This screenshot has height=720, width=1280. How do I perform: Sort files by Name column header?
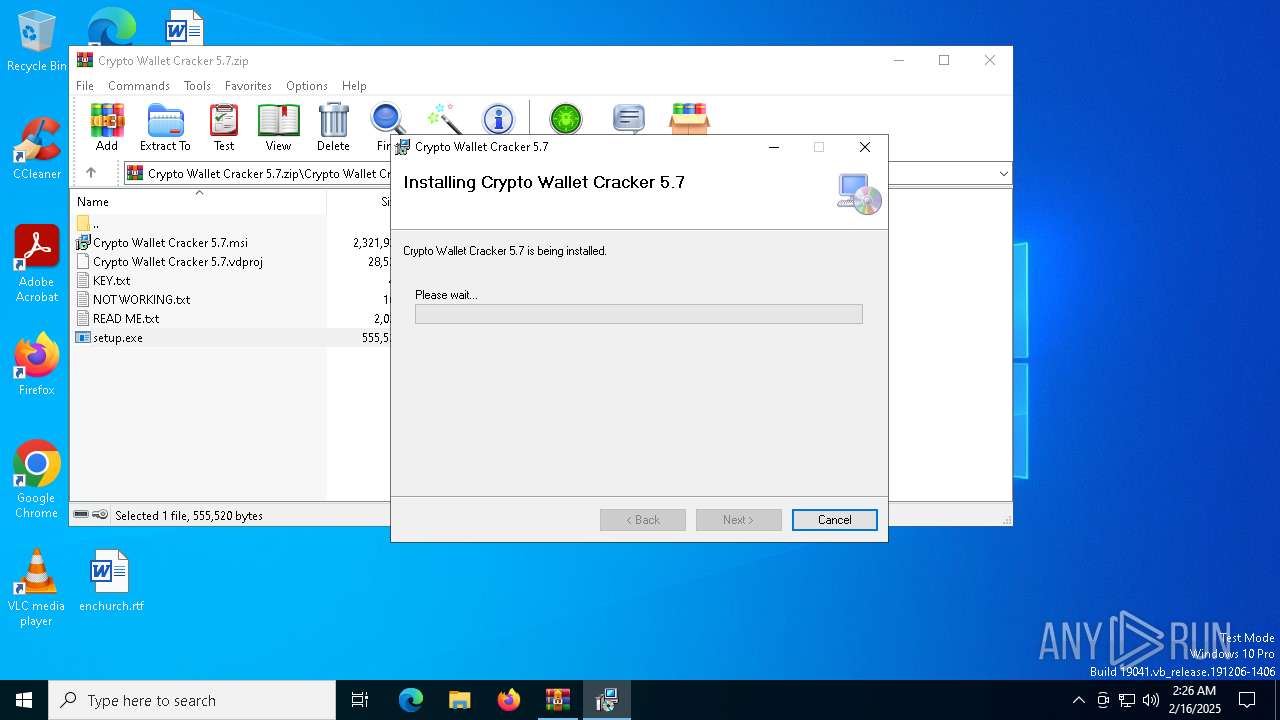coord(198,201)
